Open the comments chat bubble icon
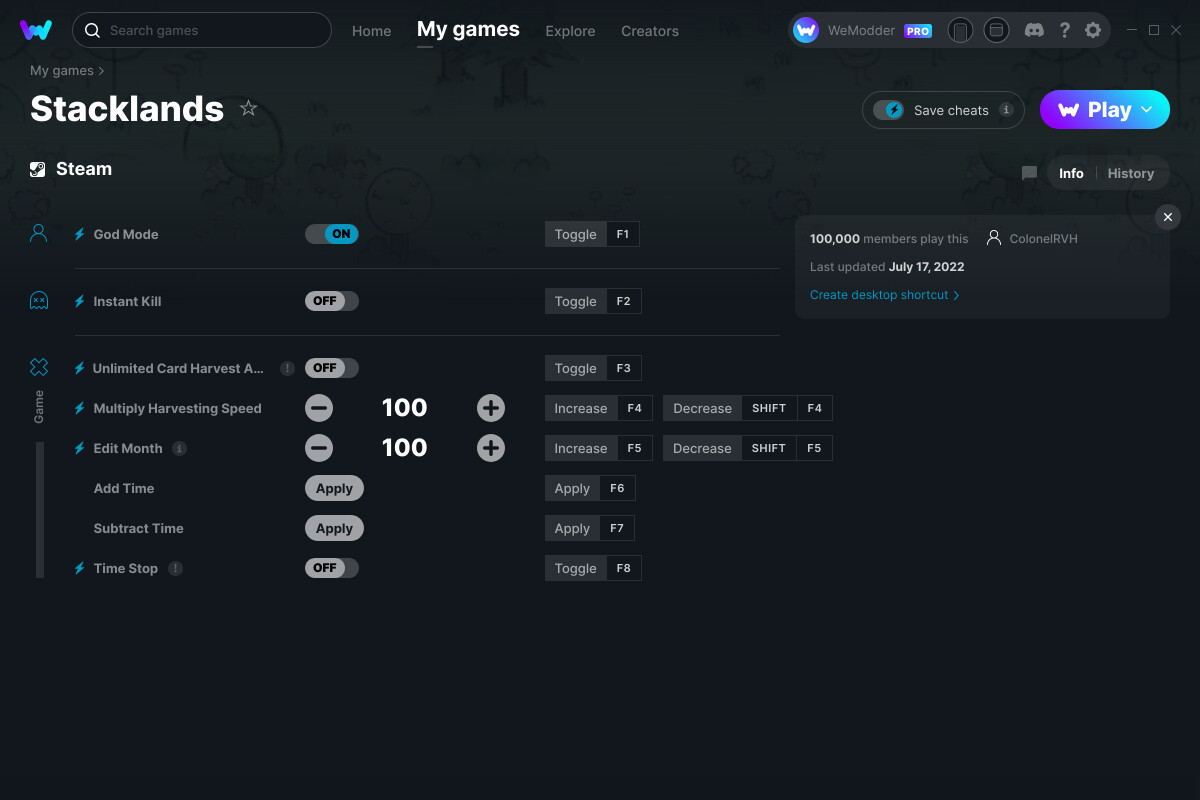1200x800 pixels. [1029, 173]
